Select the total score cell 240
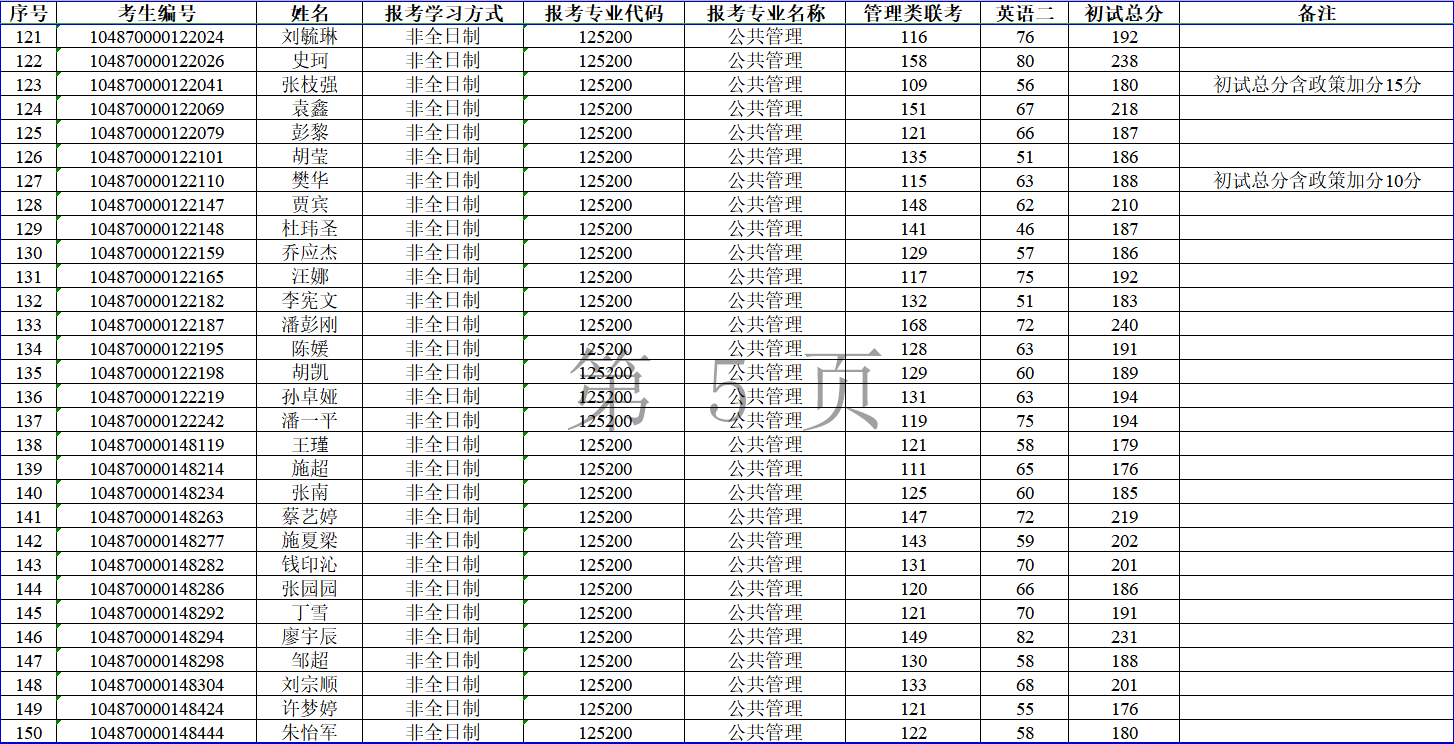 pos(1124,325)
